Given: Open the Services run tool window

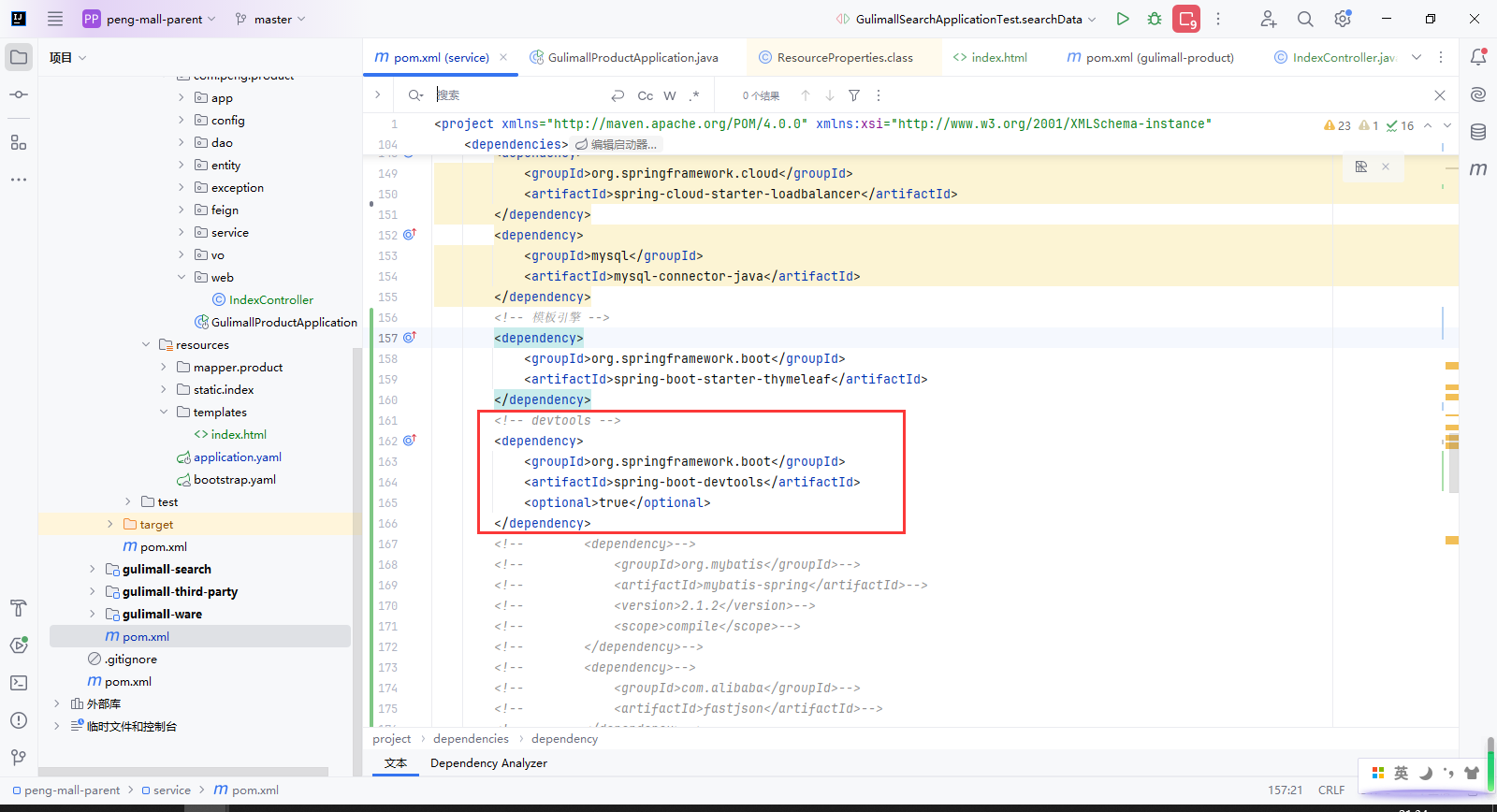Looking at the screenshot, I should coord(19,645).
